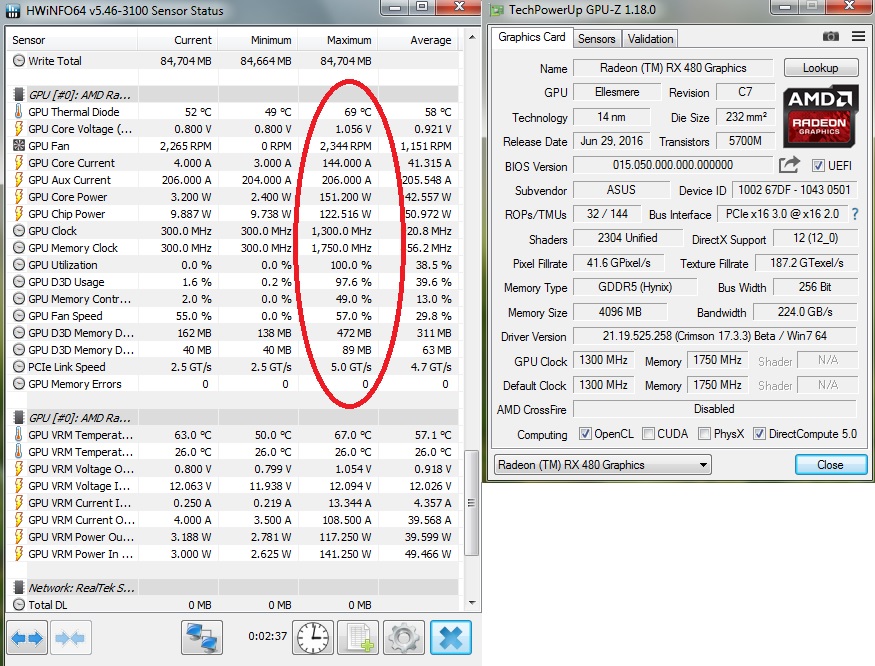Image resolution: width=875 pixels, height=666 pixels.
Task: Select the GPU Fan Speed sensor row
Action: tap(233, 315)
